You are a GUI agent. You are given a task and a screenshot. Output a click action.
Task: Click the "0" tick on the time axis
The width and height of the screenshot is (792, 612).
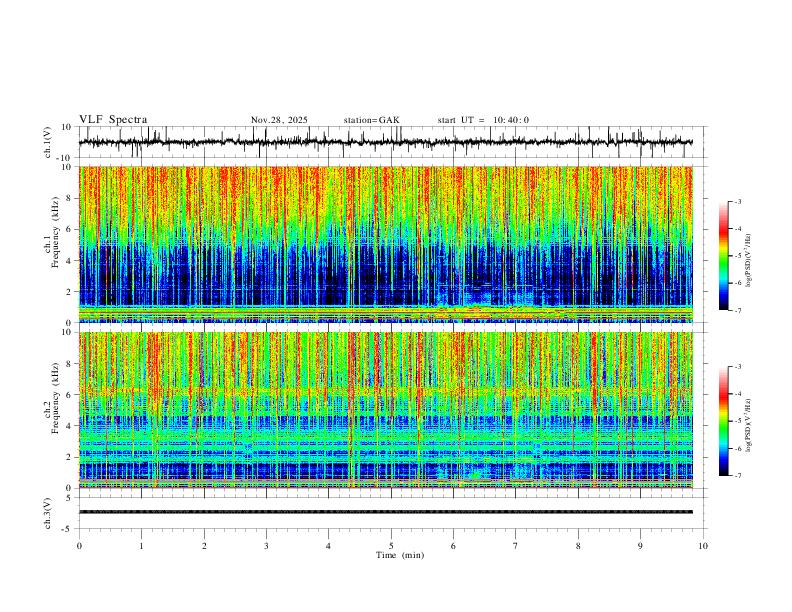tap(79, 546)
